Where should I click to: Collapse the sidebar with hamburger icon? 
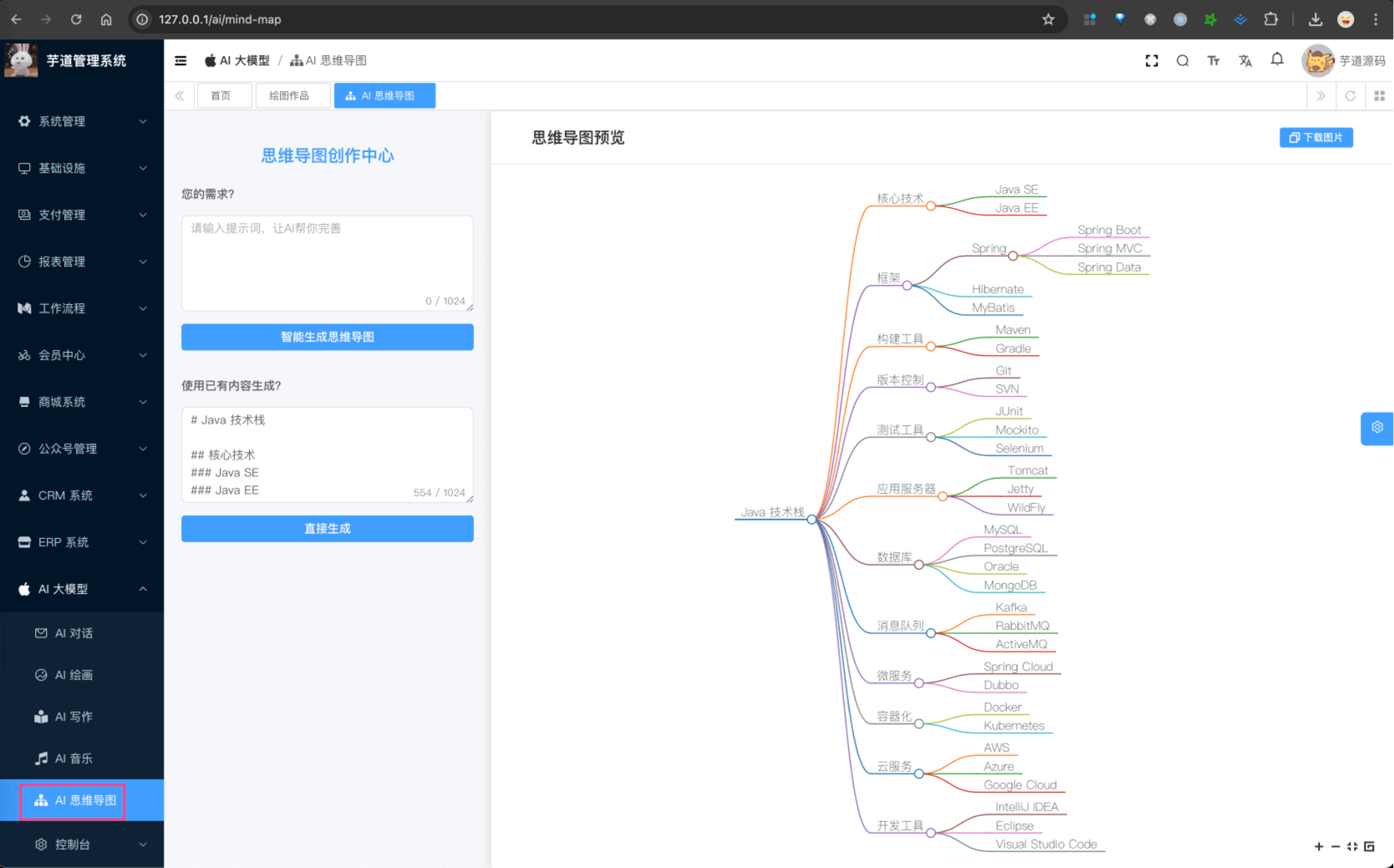[x=181, y=60]
